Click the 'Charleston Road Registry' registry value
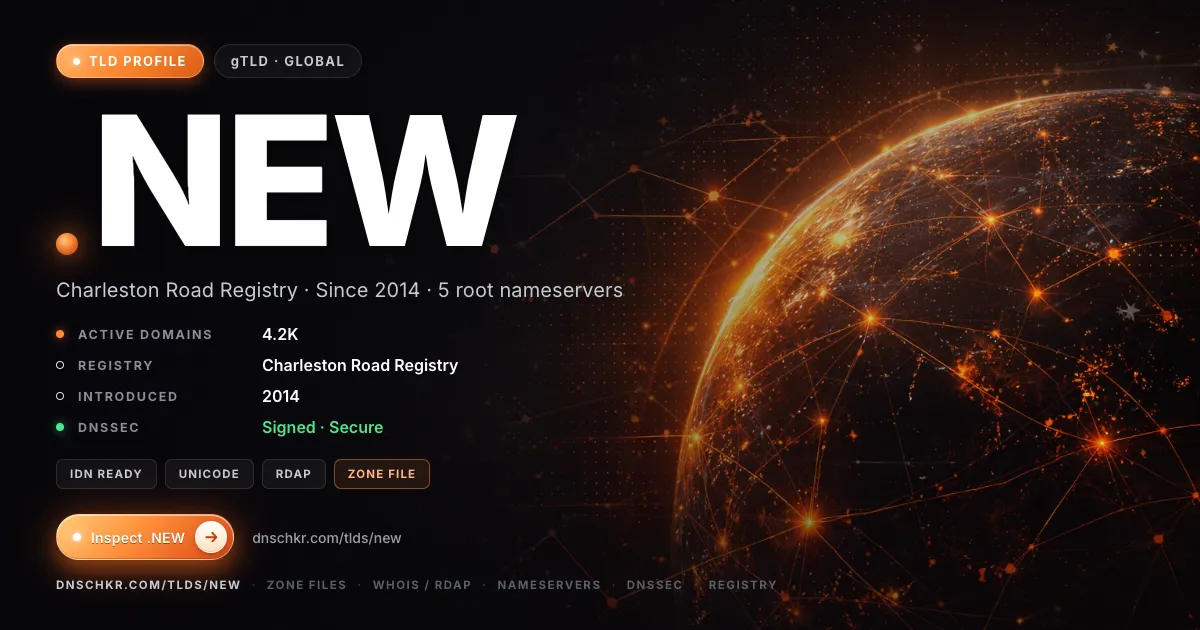 (360, 365)
